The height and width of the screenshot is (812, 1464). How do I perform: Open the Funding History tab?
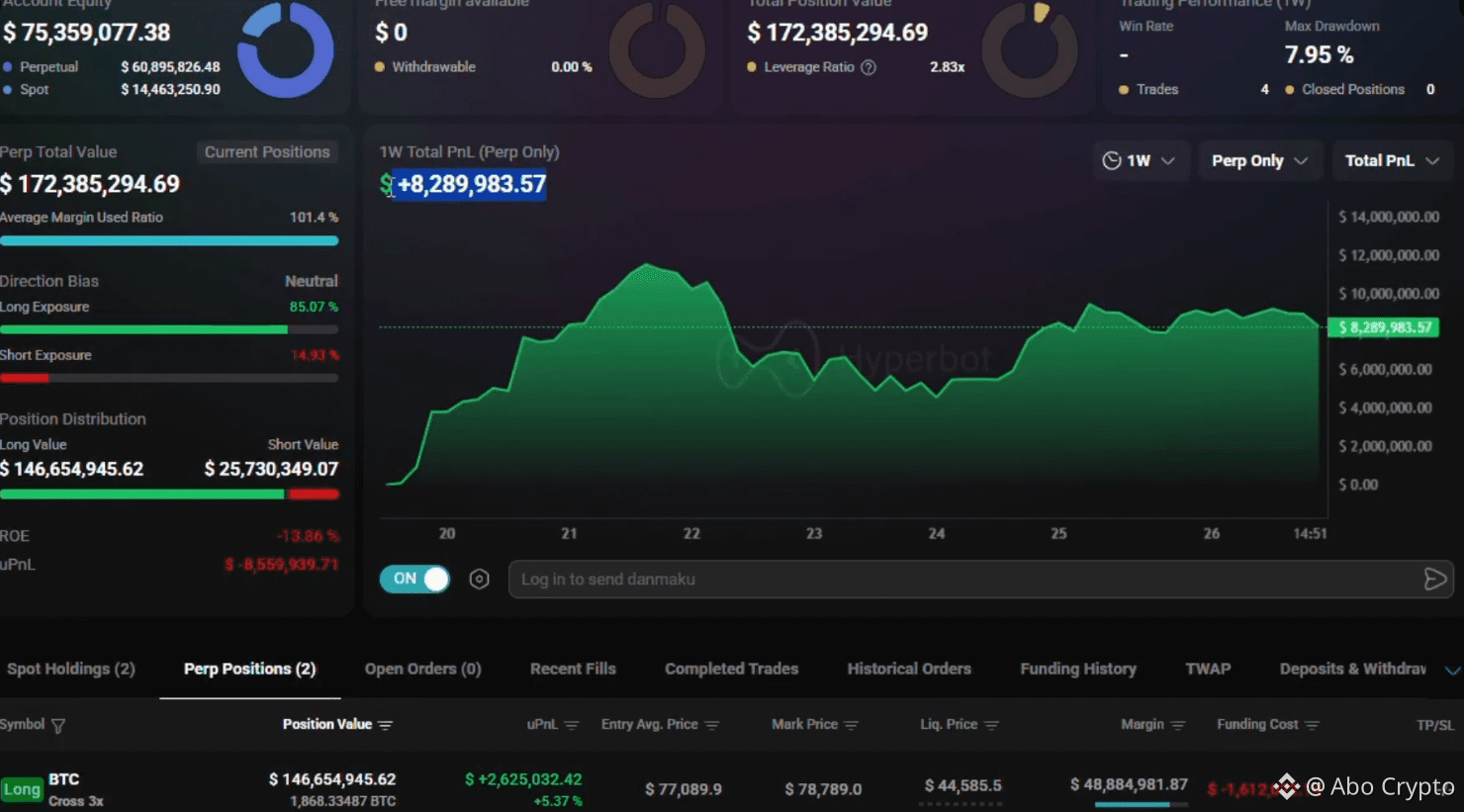pyautogui.click(x=1078, y=669)
